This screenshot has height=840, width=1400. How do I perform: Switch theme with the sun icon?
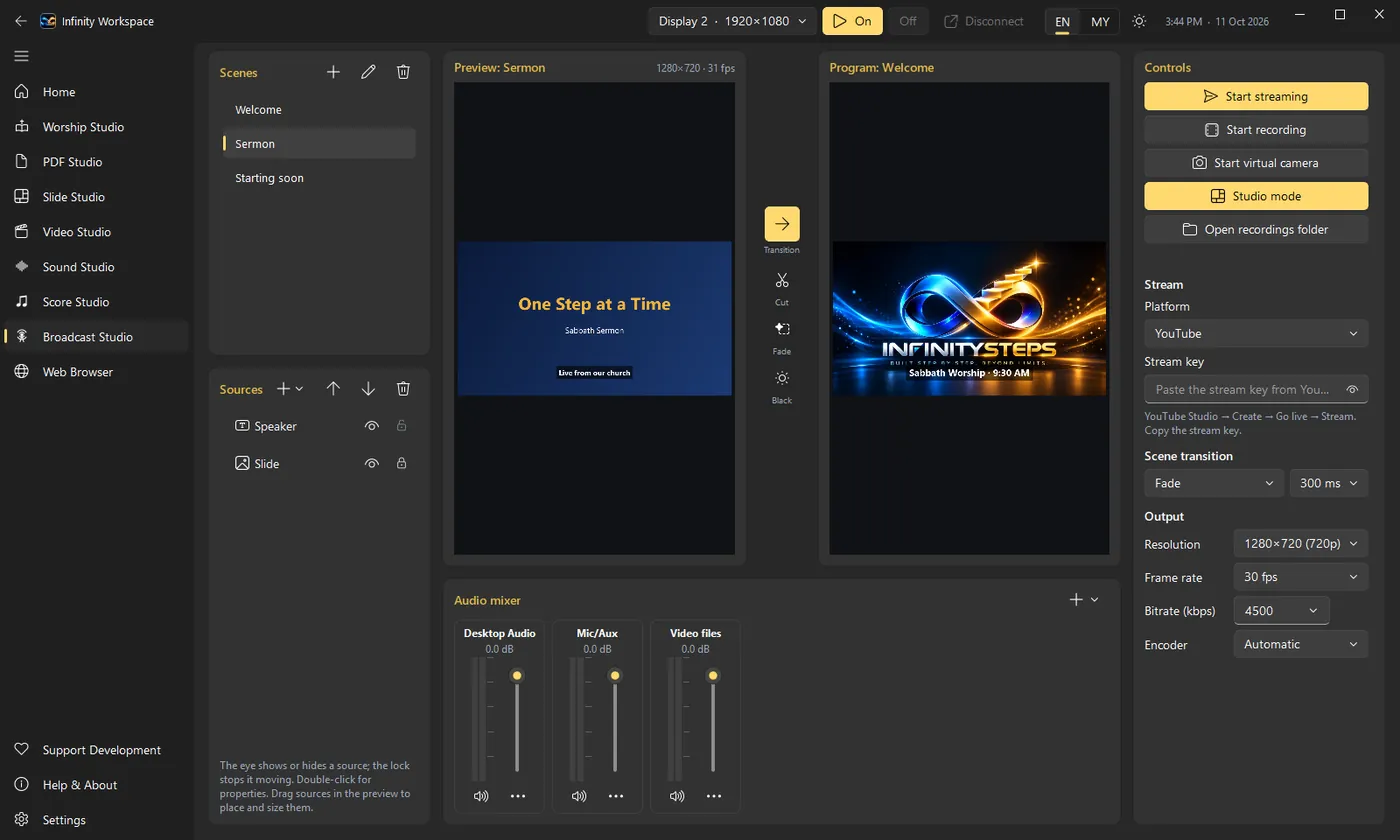(x=1139, y=21)
